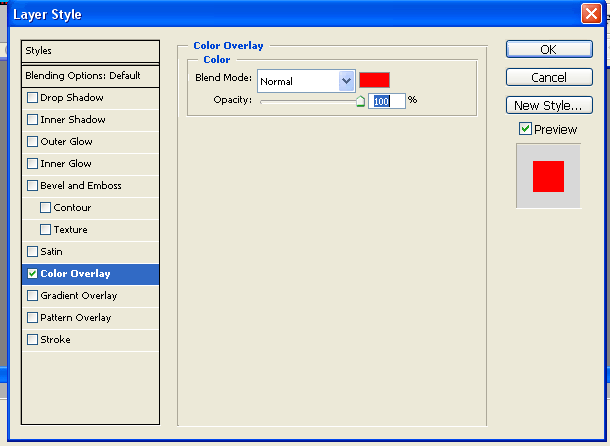
Task: Click the New Style... button
Action: pyautogui.click(x=549, y=105)
